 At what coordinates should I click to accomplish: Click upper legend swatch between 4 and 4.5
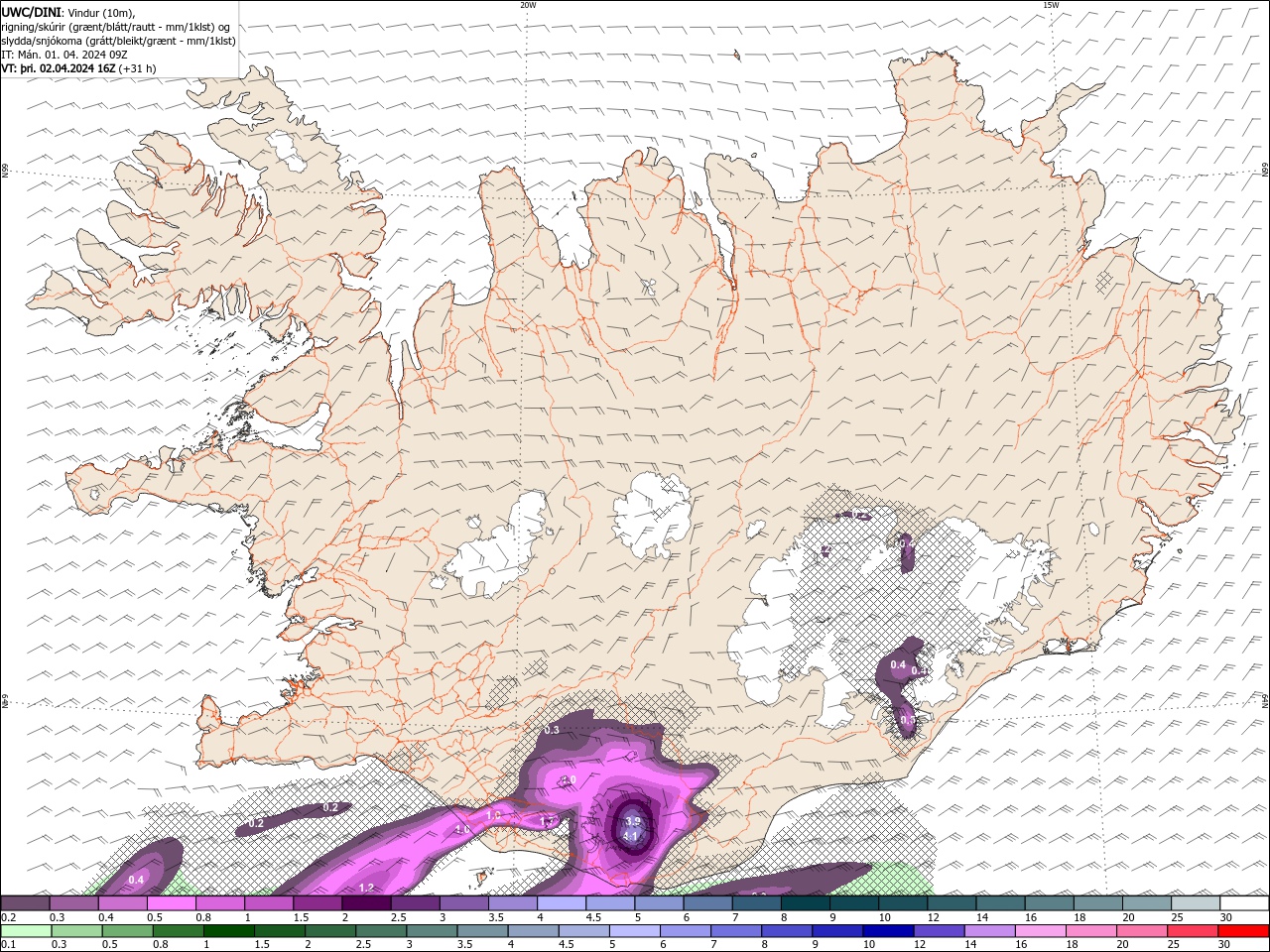click(x=562, y=903)
